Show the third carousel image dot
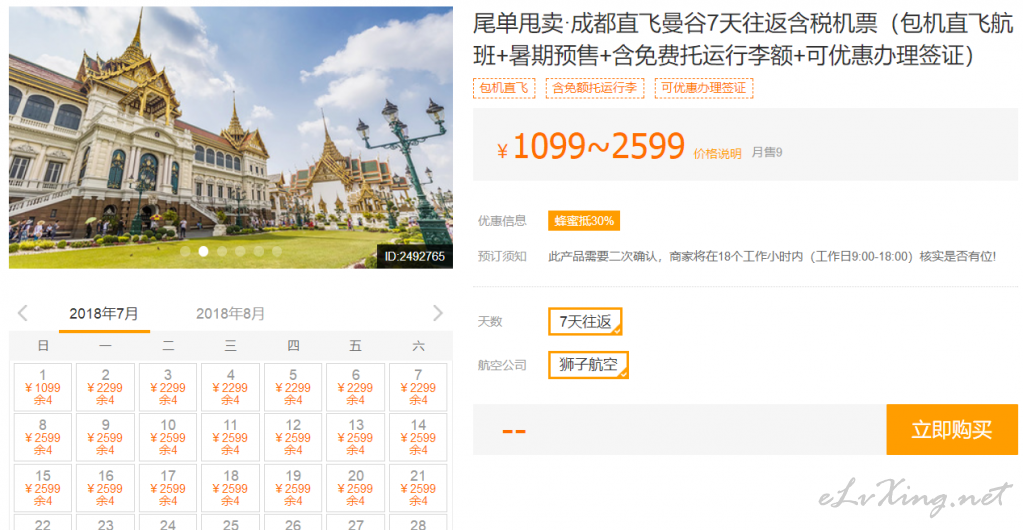 click(x=222, y=251)
